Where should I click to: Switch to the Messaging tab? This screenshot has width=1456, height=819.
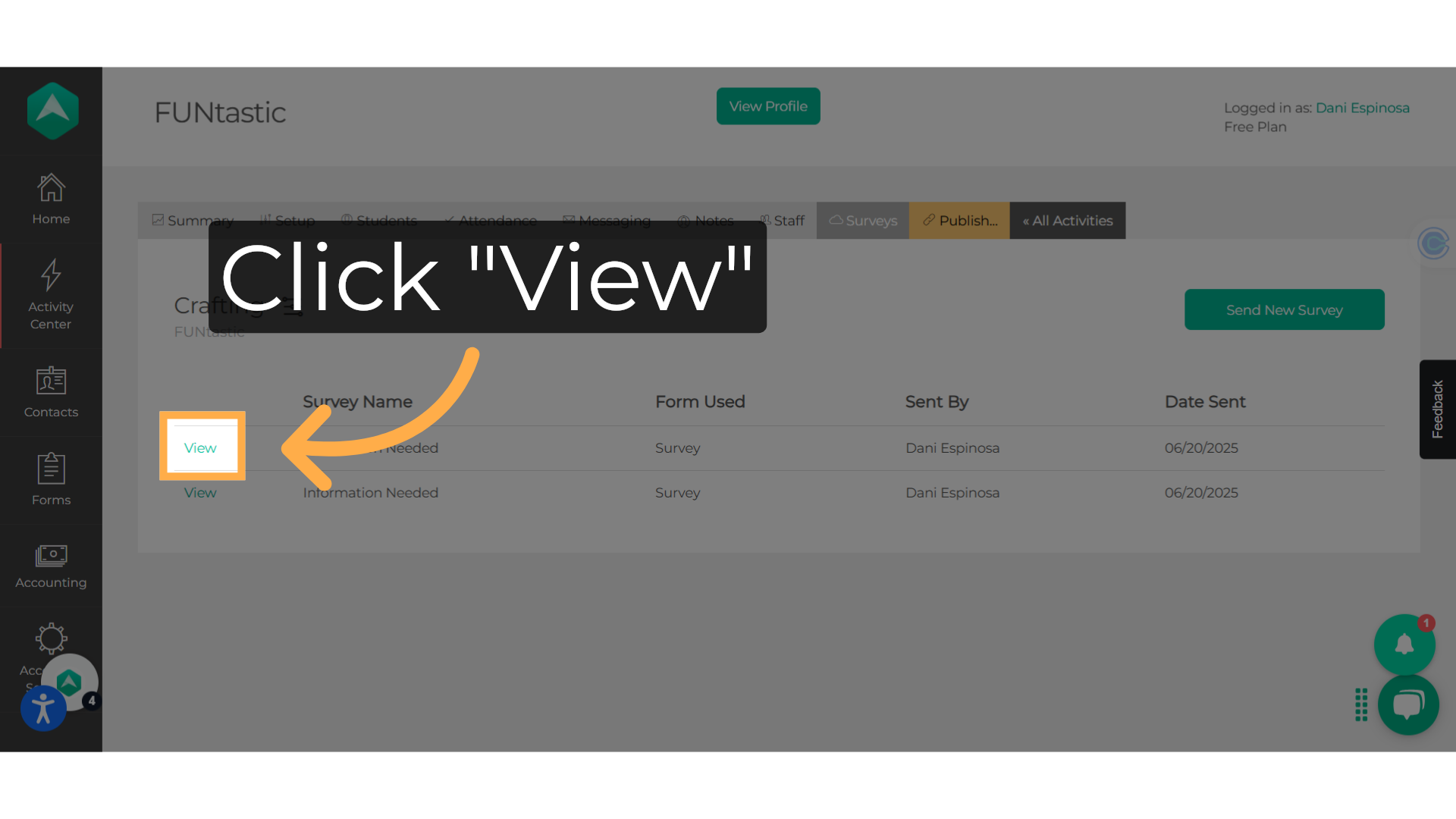coord(607,221)
